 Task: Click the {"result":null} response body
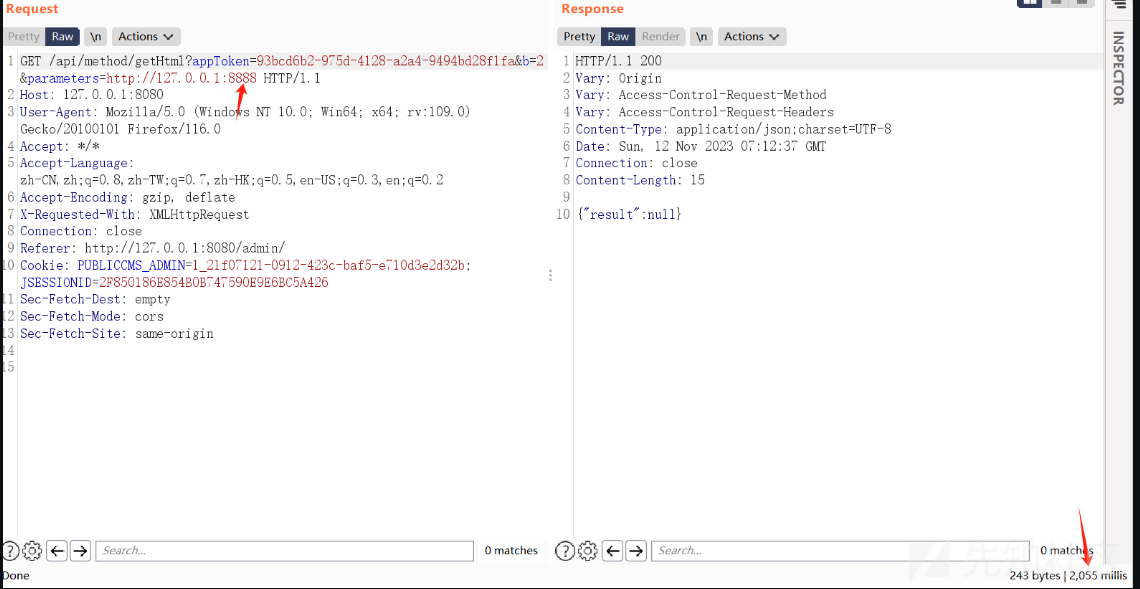point(629,215)
